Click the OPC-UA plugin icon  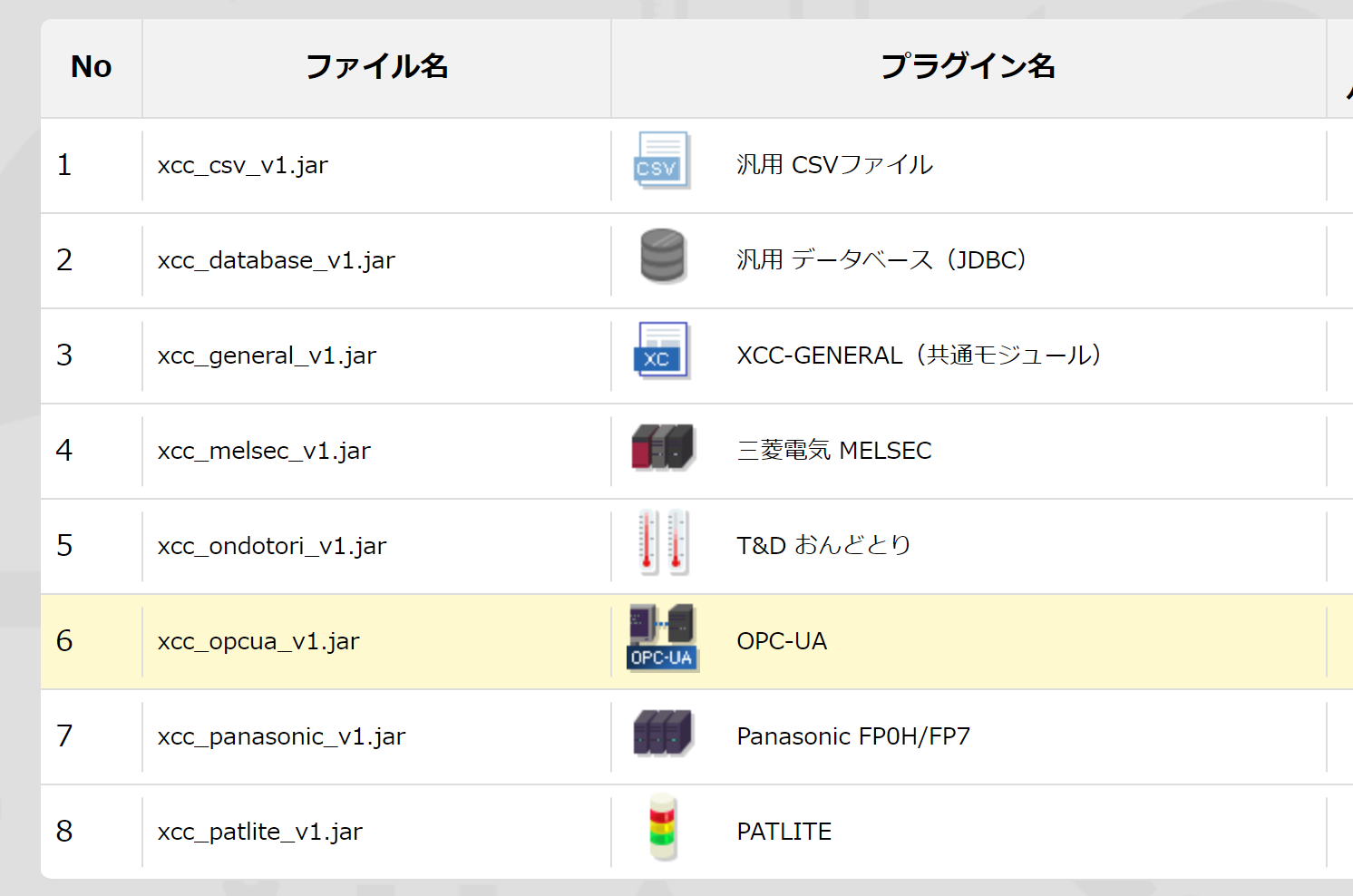click(663, 638)
